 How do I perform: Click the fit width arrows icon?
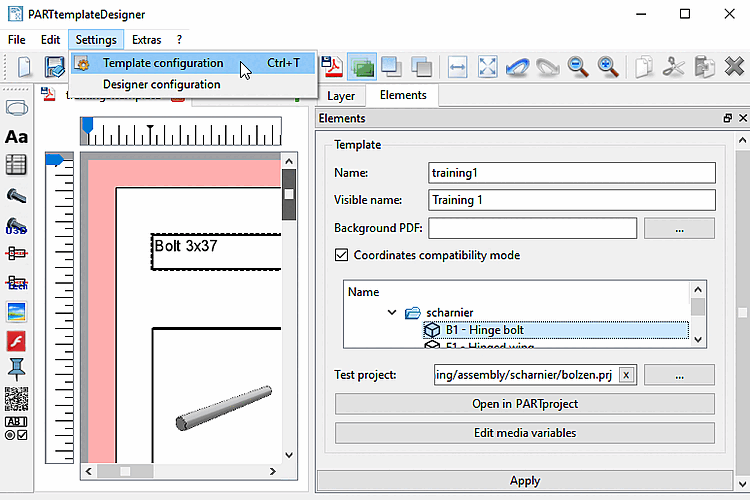point(457,67)
